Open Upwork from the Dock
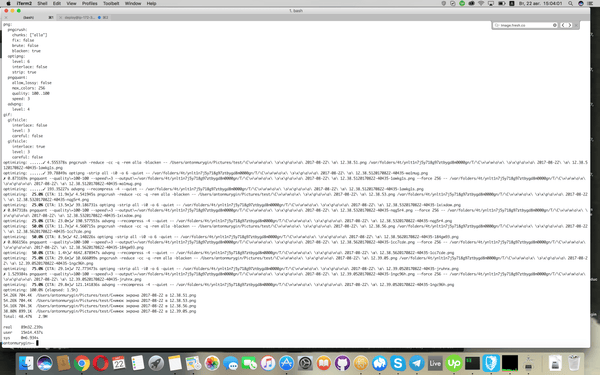 pos(454,363)
